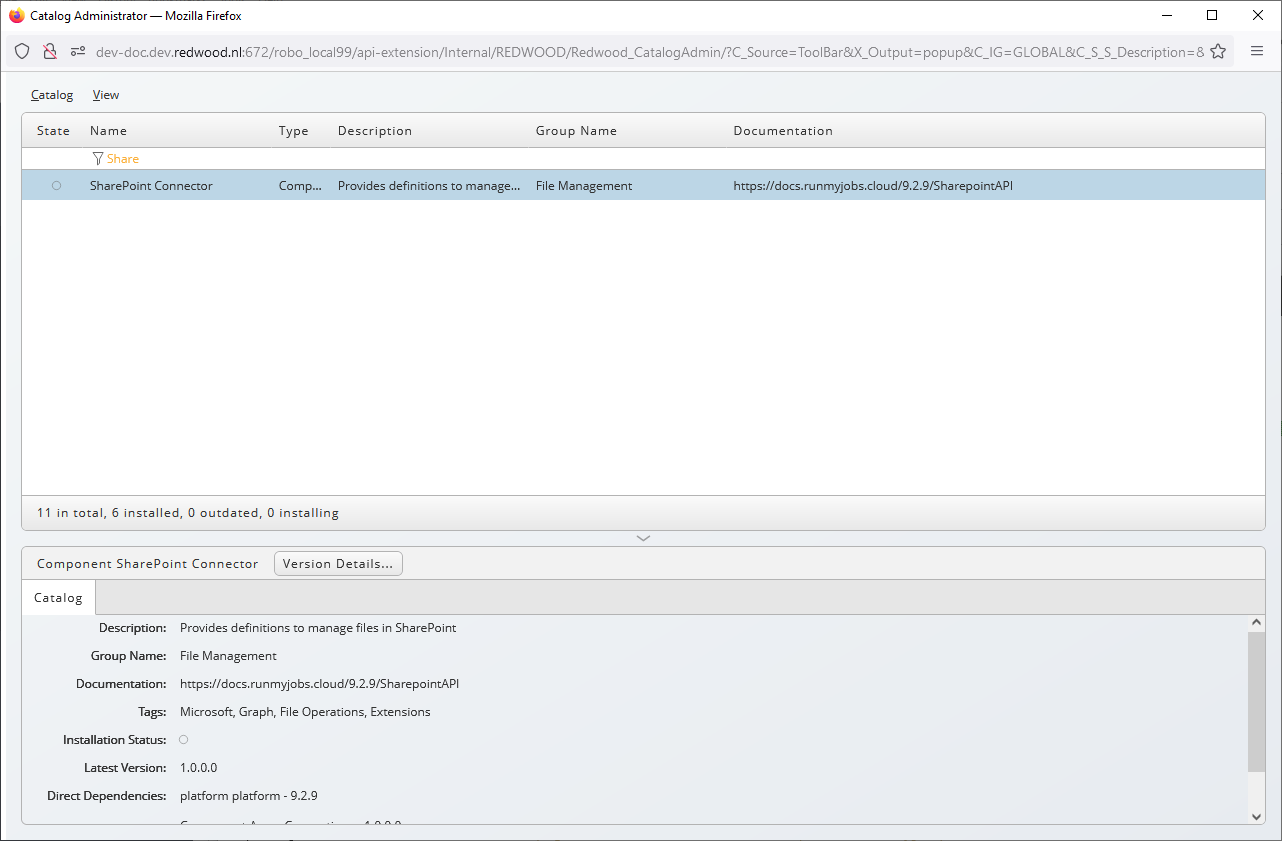This screenshot has width=1282, height=841.
Task: Click the 'Comp...' type cell
Action: click(x=301, y=186)
